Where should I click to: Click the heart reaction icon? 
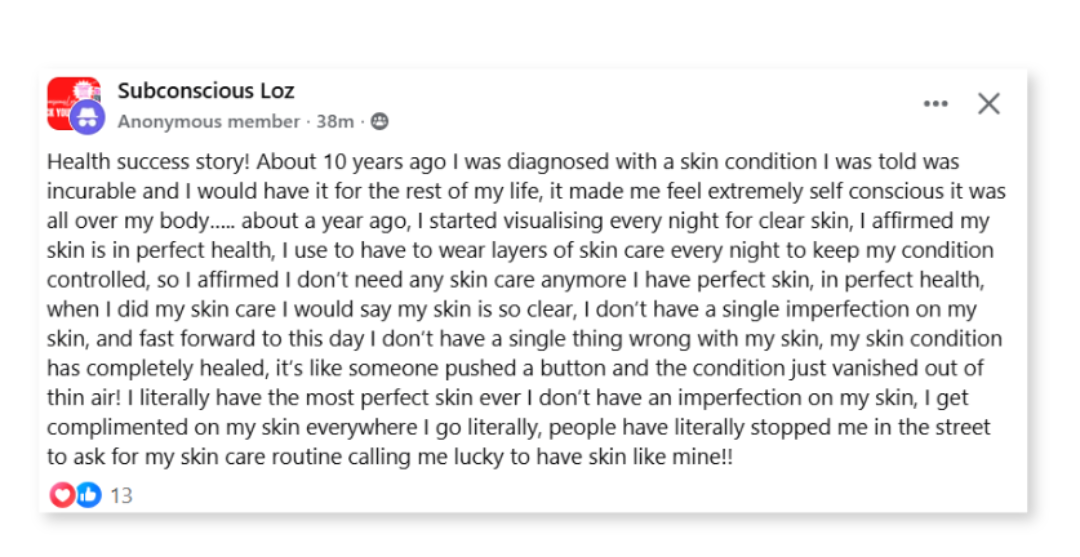(x=61, y=495)
